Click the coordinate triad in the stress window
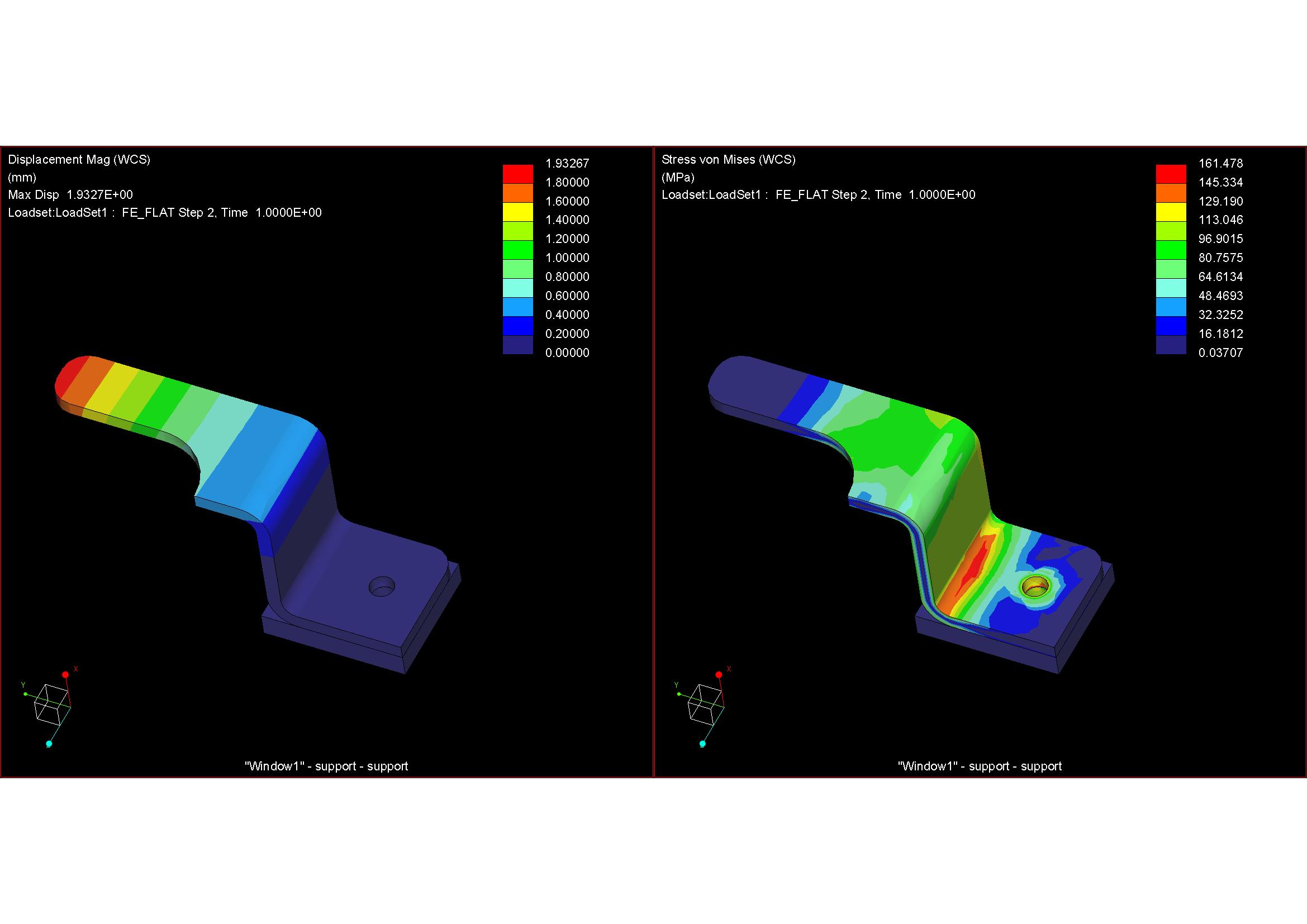This screenshot has width=1307, height=924. [x=702, y=706]
